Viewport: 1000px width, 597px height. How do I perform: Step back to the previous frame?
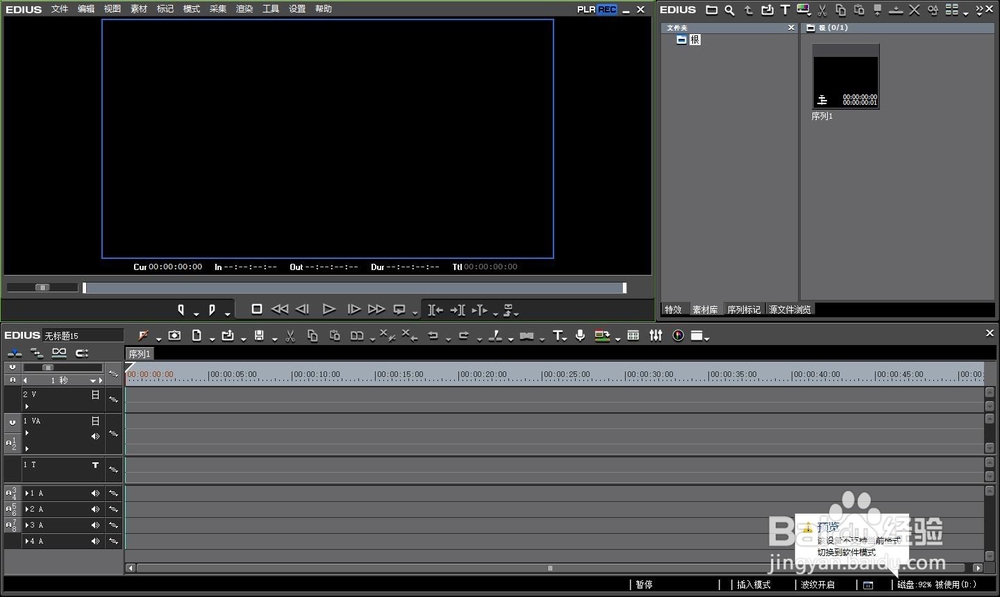click(x=302, y=309)
